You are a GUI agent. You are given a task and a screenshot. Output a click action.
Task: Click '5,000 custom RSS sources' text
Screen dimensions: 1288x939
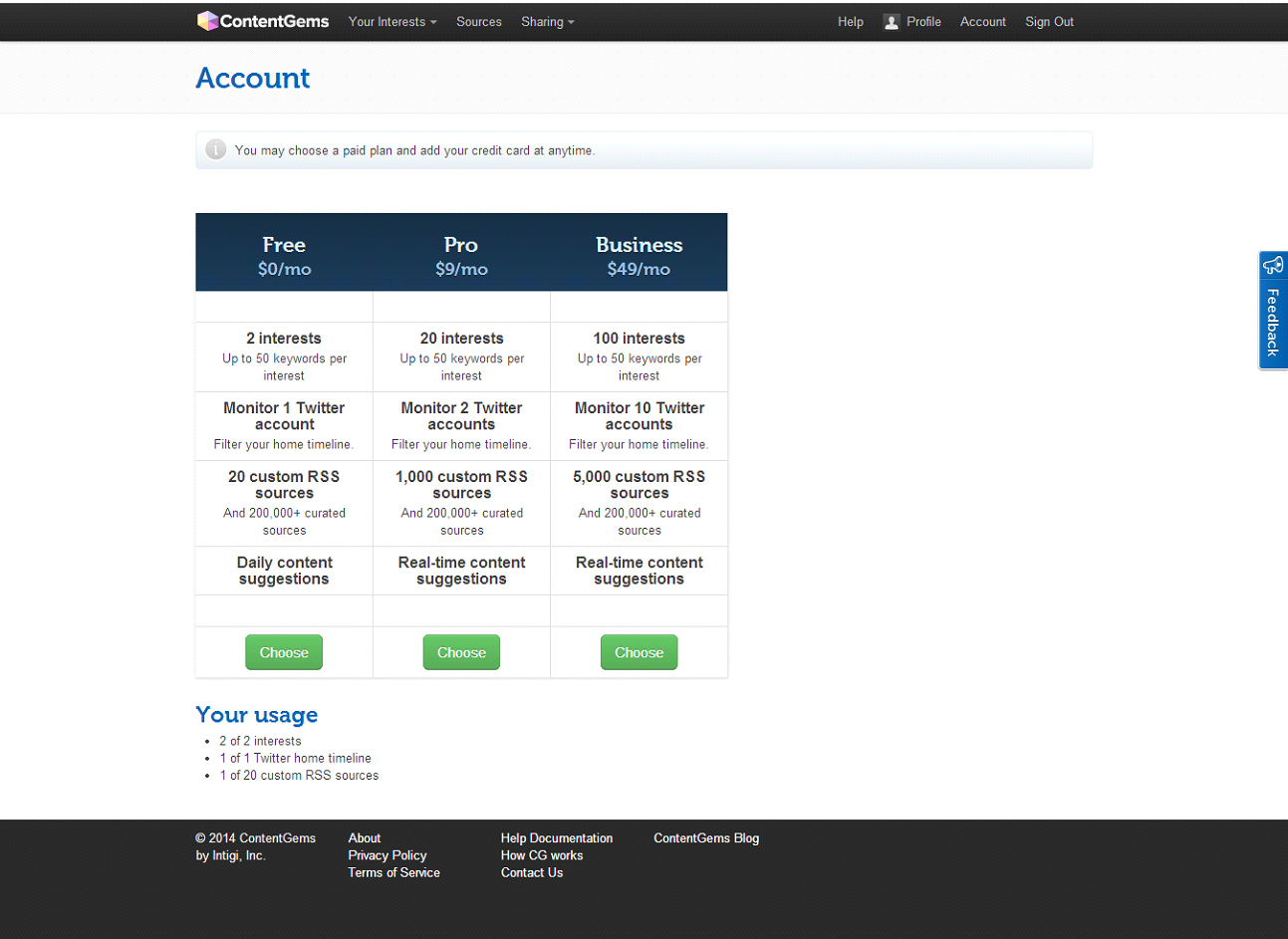coord(639,485)
